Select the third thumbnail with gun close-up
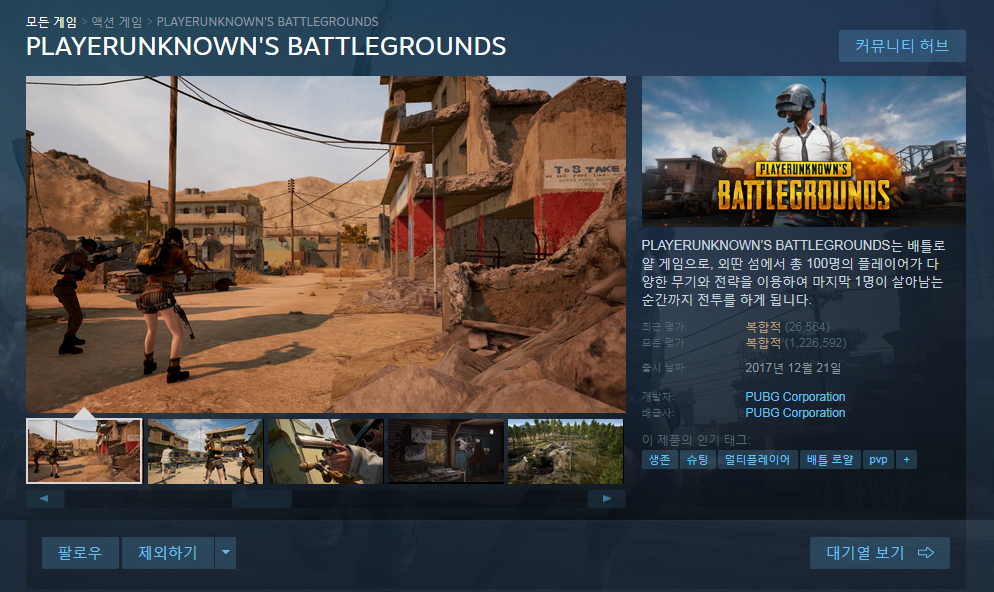The width and height of the screenshot is (994, 592). (325, 451)
